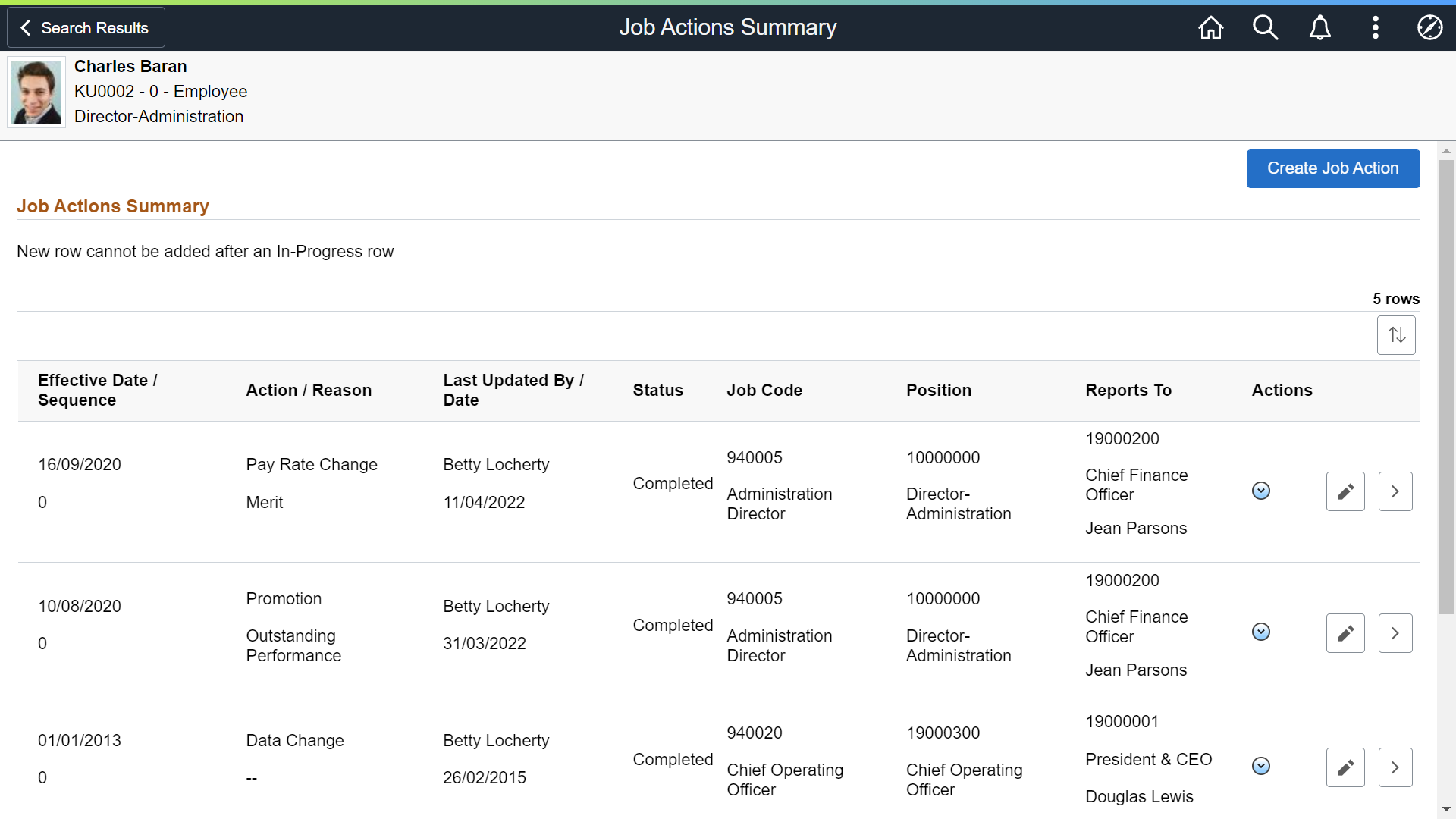Viewport: 1456px width, 819px height.
Task: Click Charles Baran's profile photo
Action: point(36,93)
